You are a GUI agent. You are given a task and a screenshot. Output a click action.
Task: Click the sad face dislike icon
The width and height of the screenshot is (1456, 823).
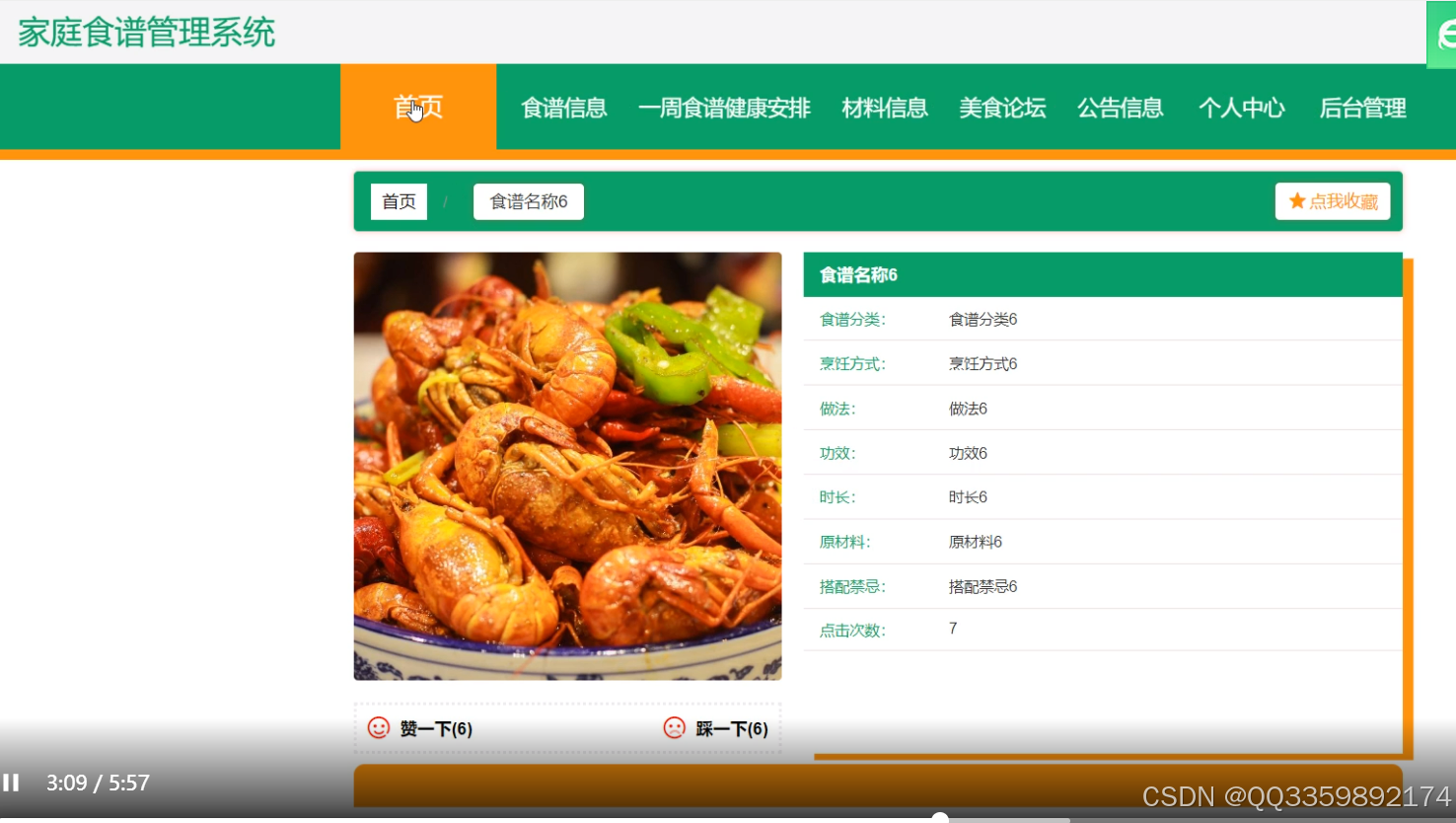675,728
